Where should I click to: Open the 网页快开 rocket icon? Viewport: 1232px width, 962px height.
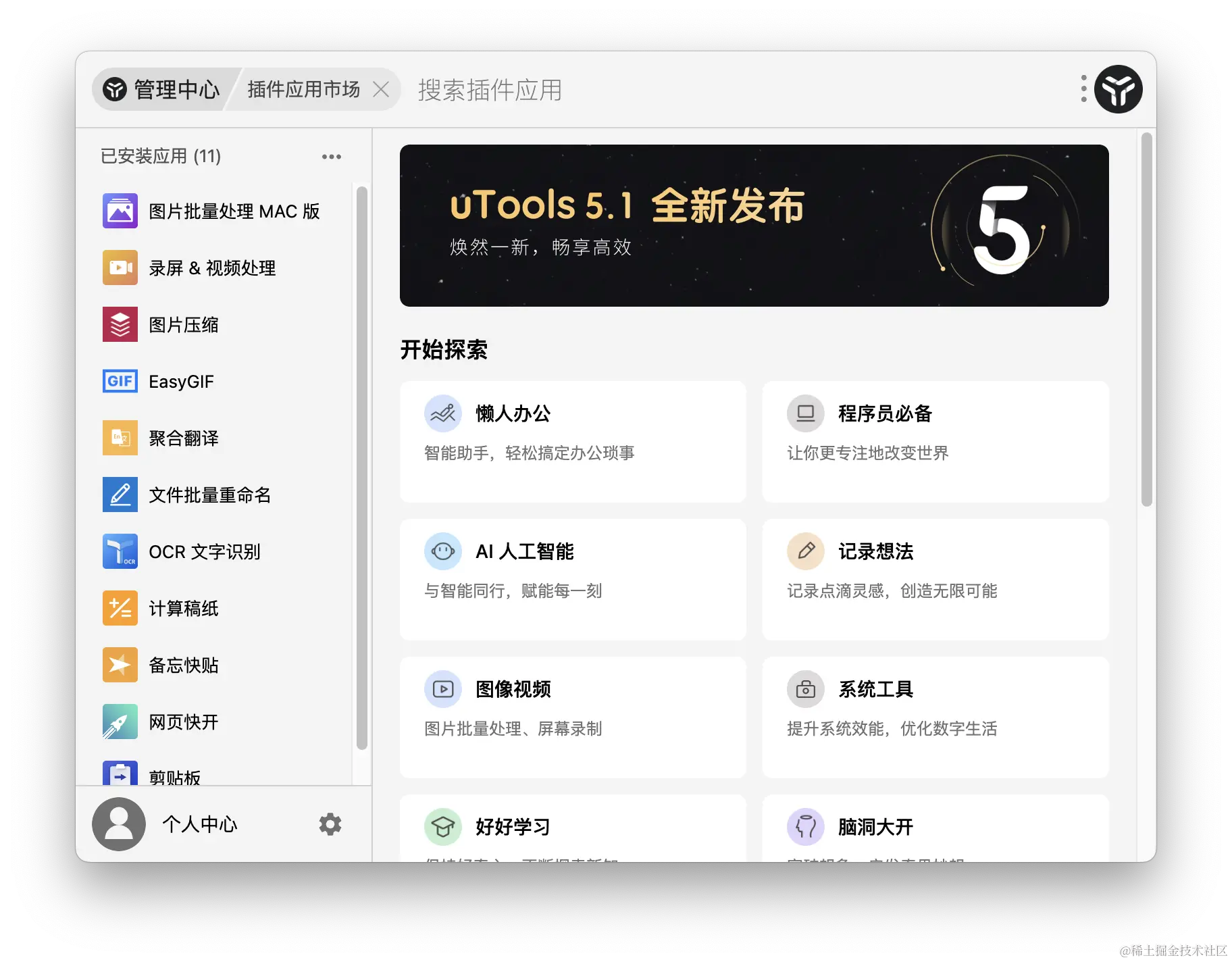click(x=120, y=721)
